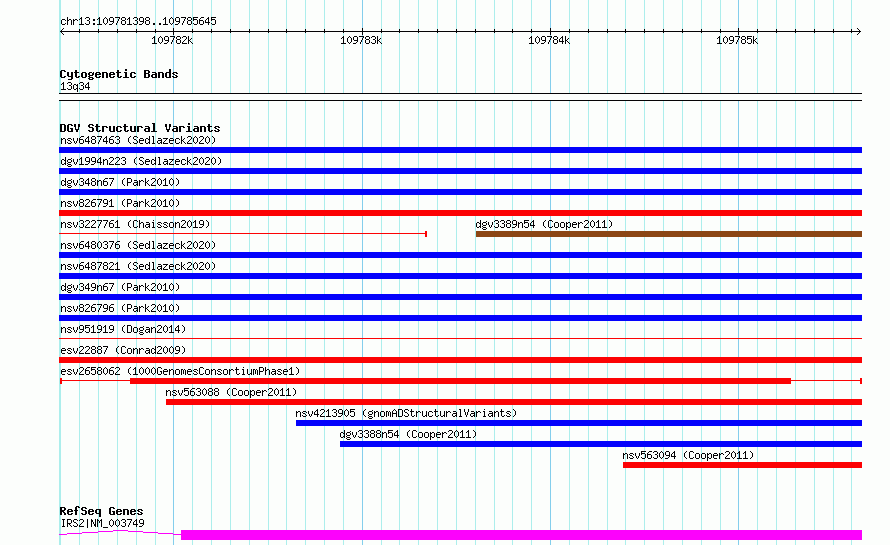Open the IRS2|NM_003749 gene label
This screenshot has height=545, width=890.
pyautogui.click(x=102, y=523)
